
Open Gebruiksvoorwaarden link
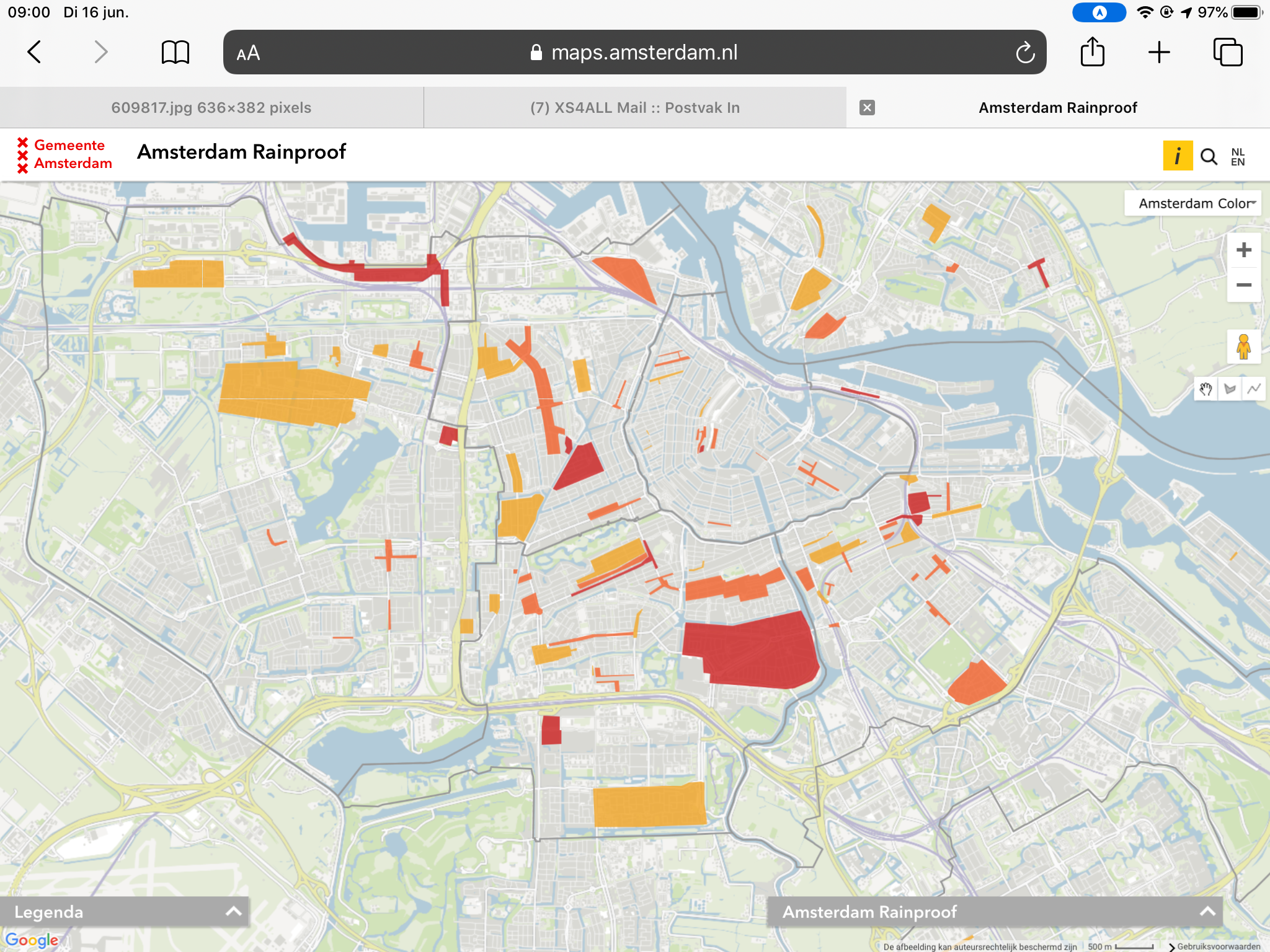1219,946
